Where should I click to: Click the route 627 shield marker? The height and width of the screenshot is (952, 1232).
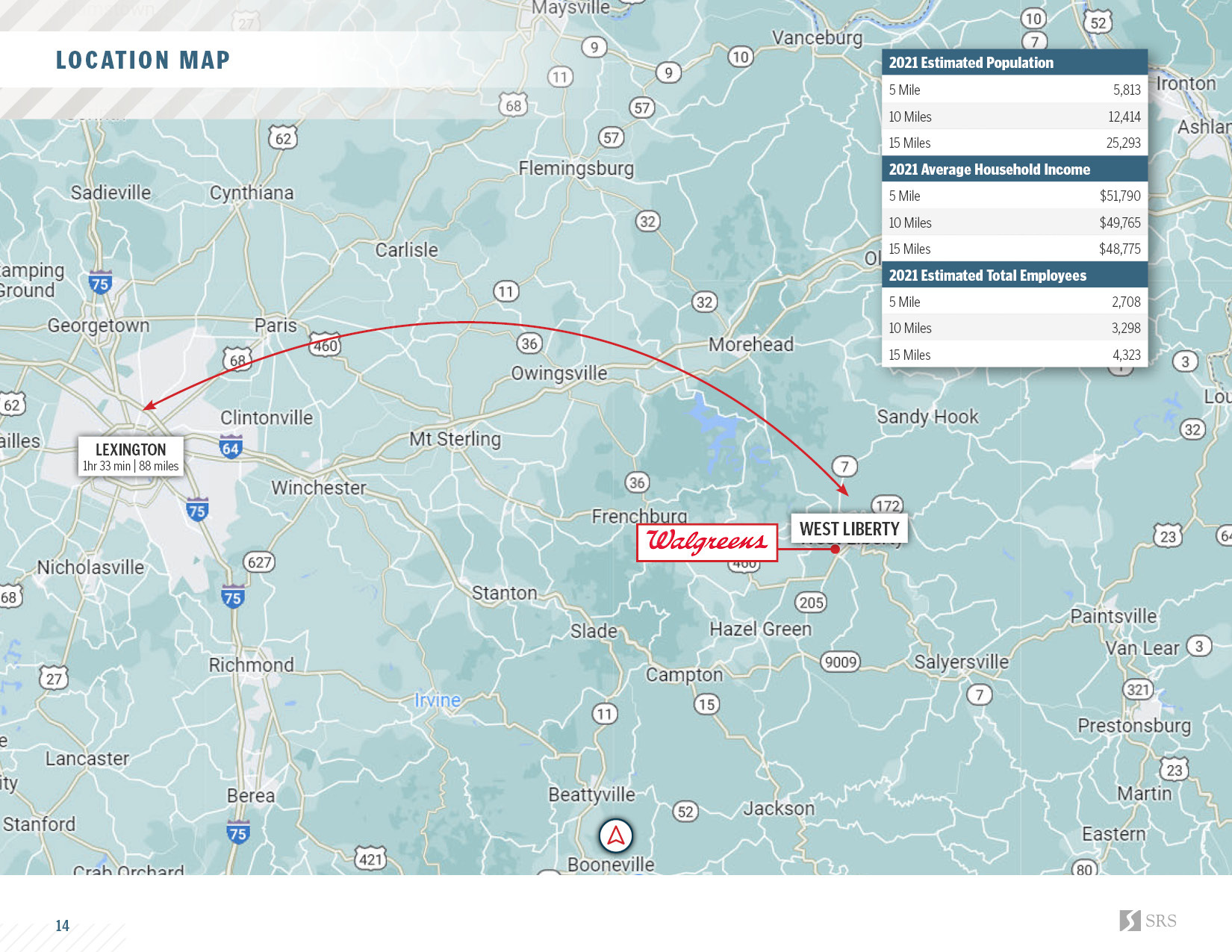pyautogui.click(x=259, y=561)
